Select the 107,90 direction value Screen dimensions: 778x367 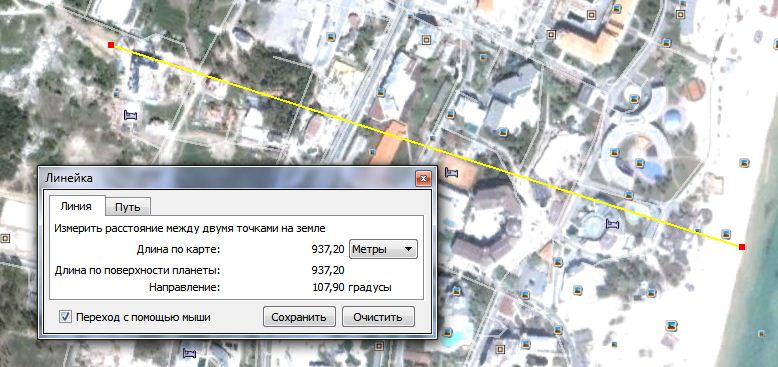pos(329,287)
